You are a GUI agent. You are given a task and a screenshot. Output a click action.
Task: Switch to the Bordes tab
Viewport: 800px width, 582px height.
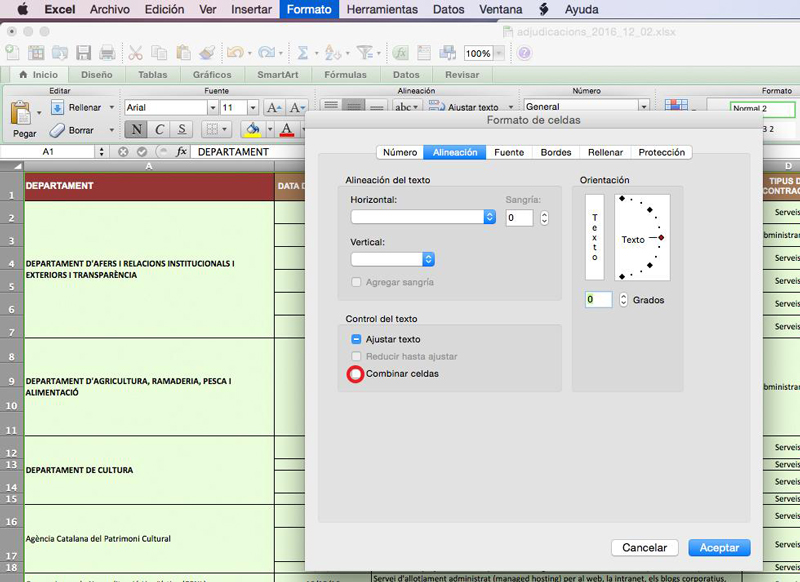pyautogui.click(x=556, y=153)
